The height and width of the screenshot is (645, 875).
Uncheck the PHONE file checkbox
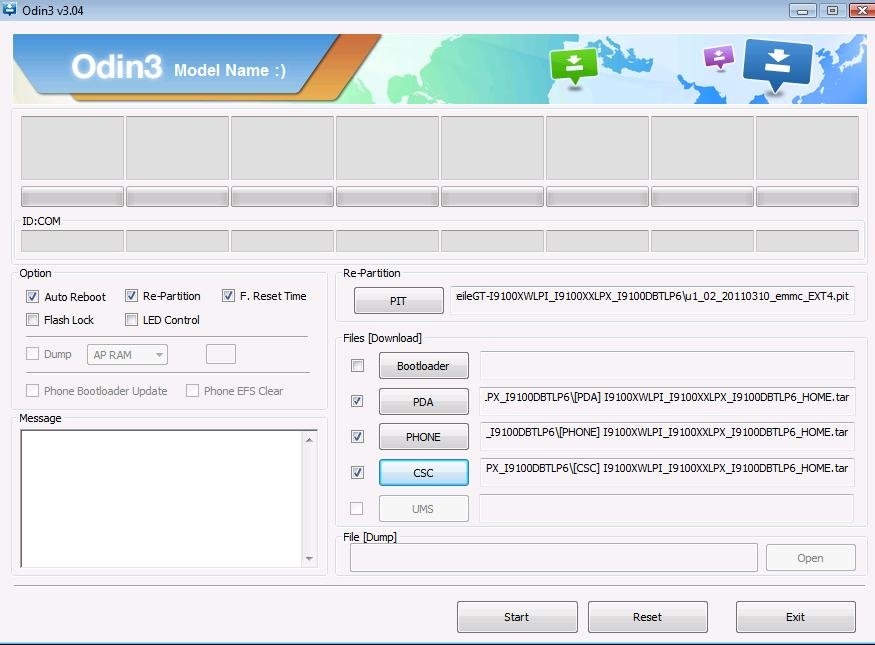coord(357,436)
